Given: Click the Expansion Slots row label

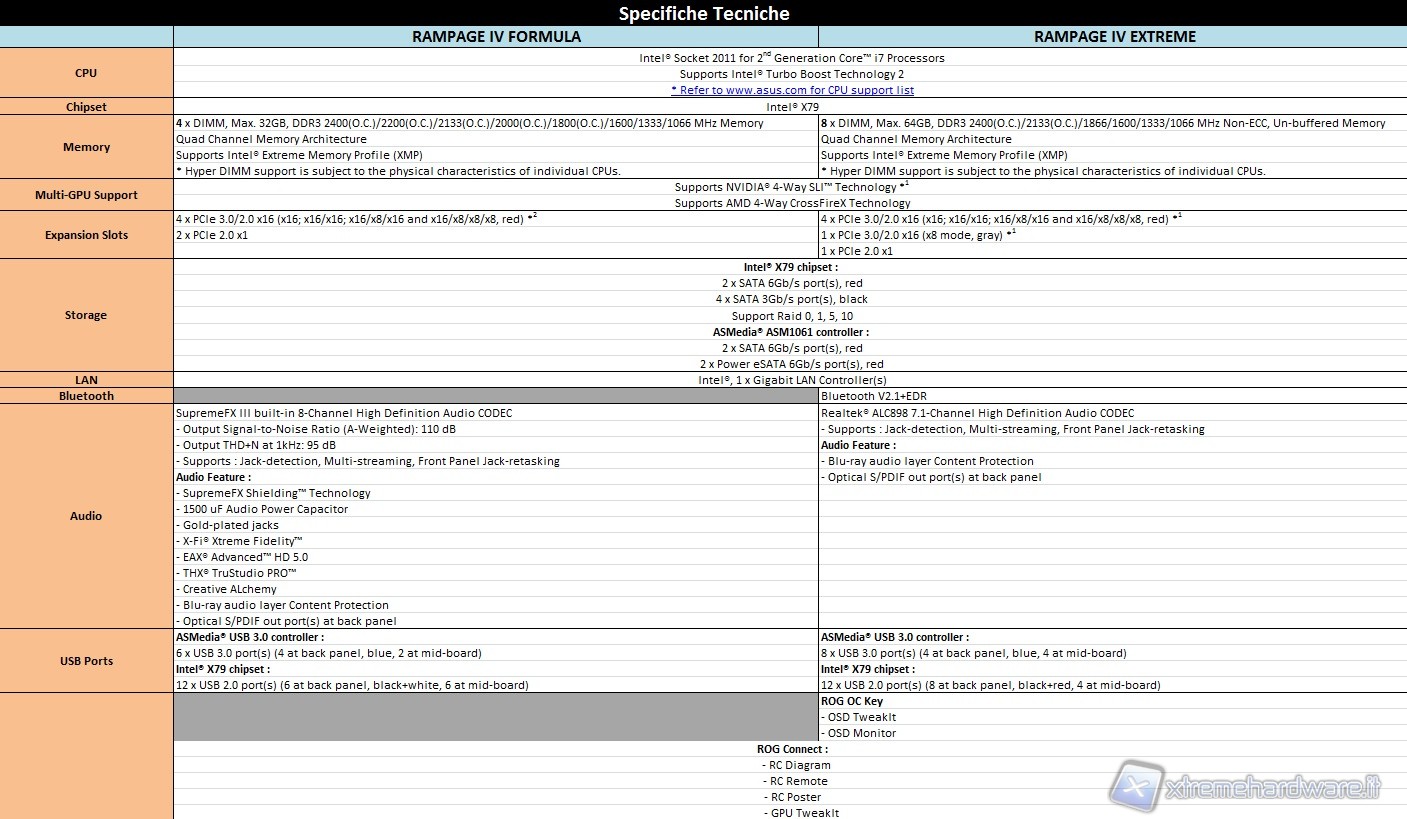Looking at the screenshot, I should pos(86,235).
